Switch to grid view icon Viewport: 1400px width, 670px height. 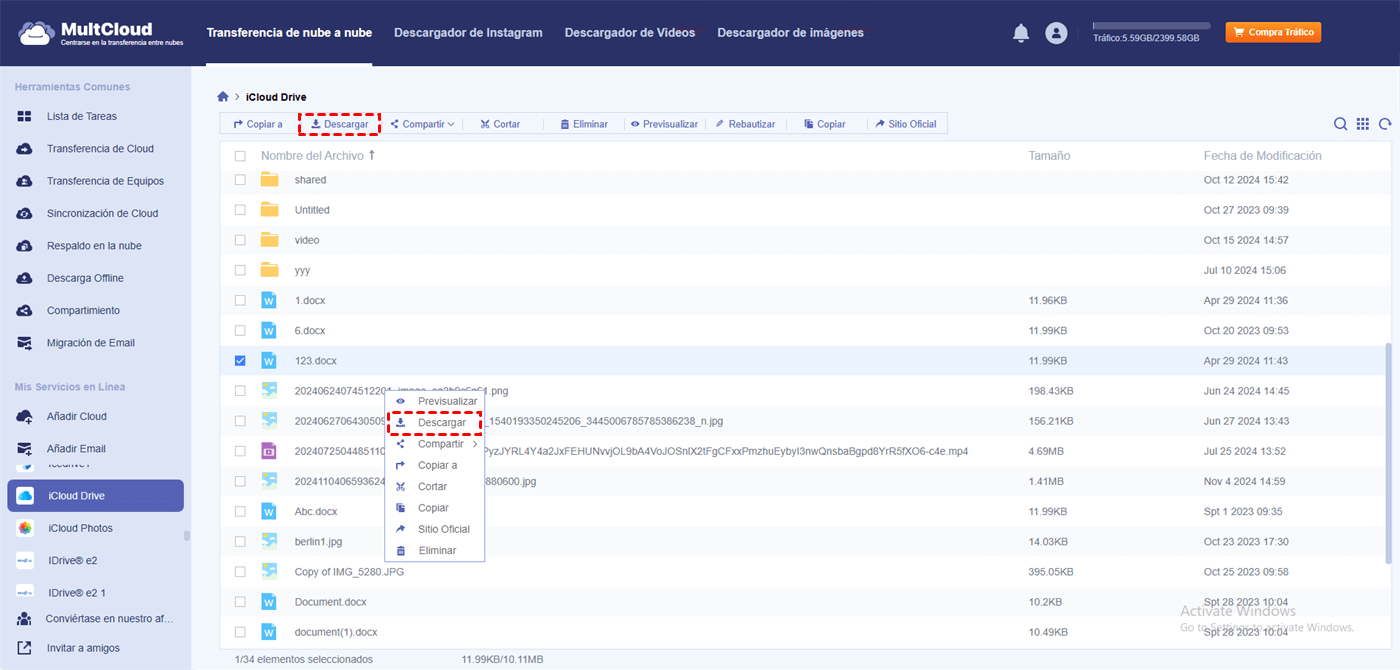pos(1362,124)
